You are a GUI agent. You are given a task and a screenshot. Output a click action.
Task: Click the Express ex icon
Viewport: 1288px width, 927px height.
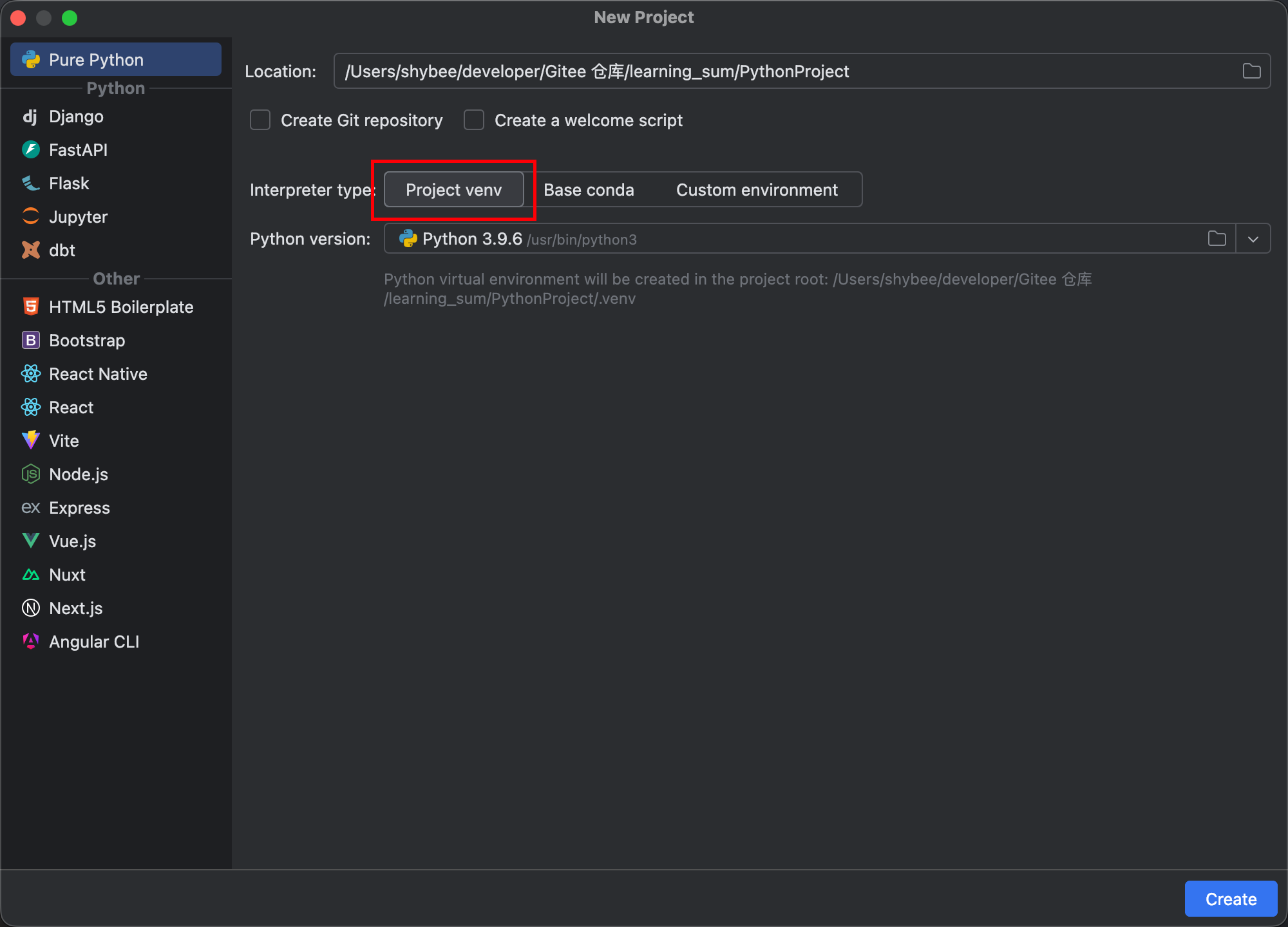[31, 507]
